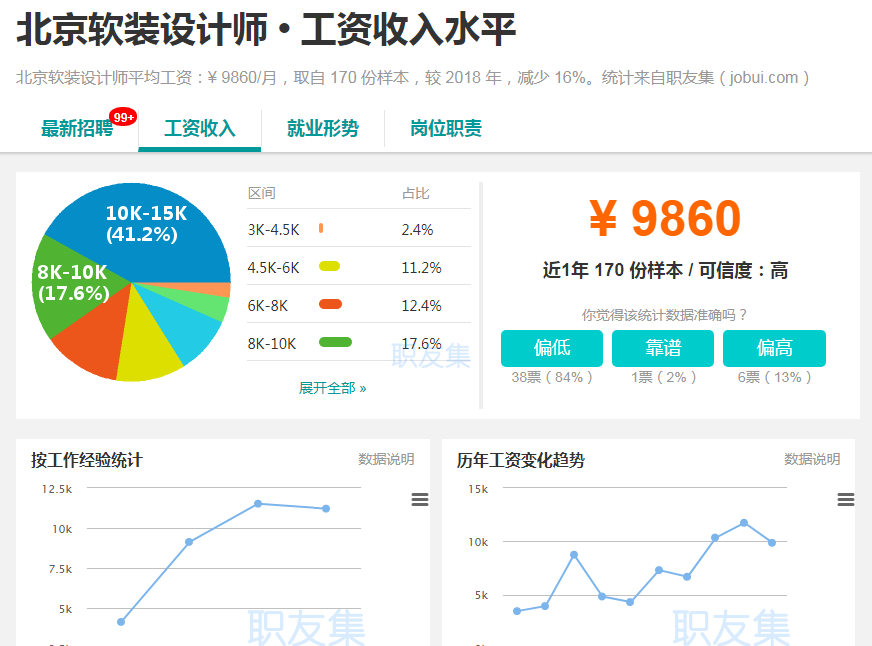Open the hamburger menu of the yearly salary trend chart
872x646 pixels.
click(846, 499)
